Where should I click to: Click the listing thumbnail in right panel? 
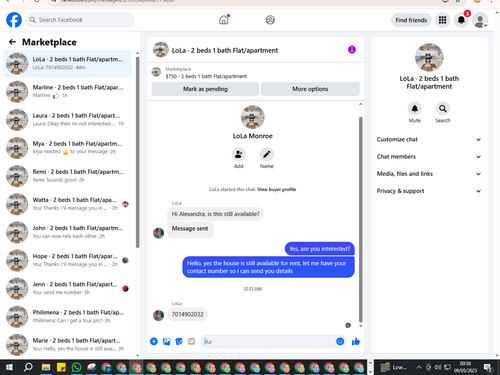(429, 57)
